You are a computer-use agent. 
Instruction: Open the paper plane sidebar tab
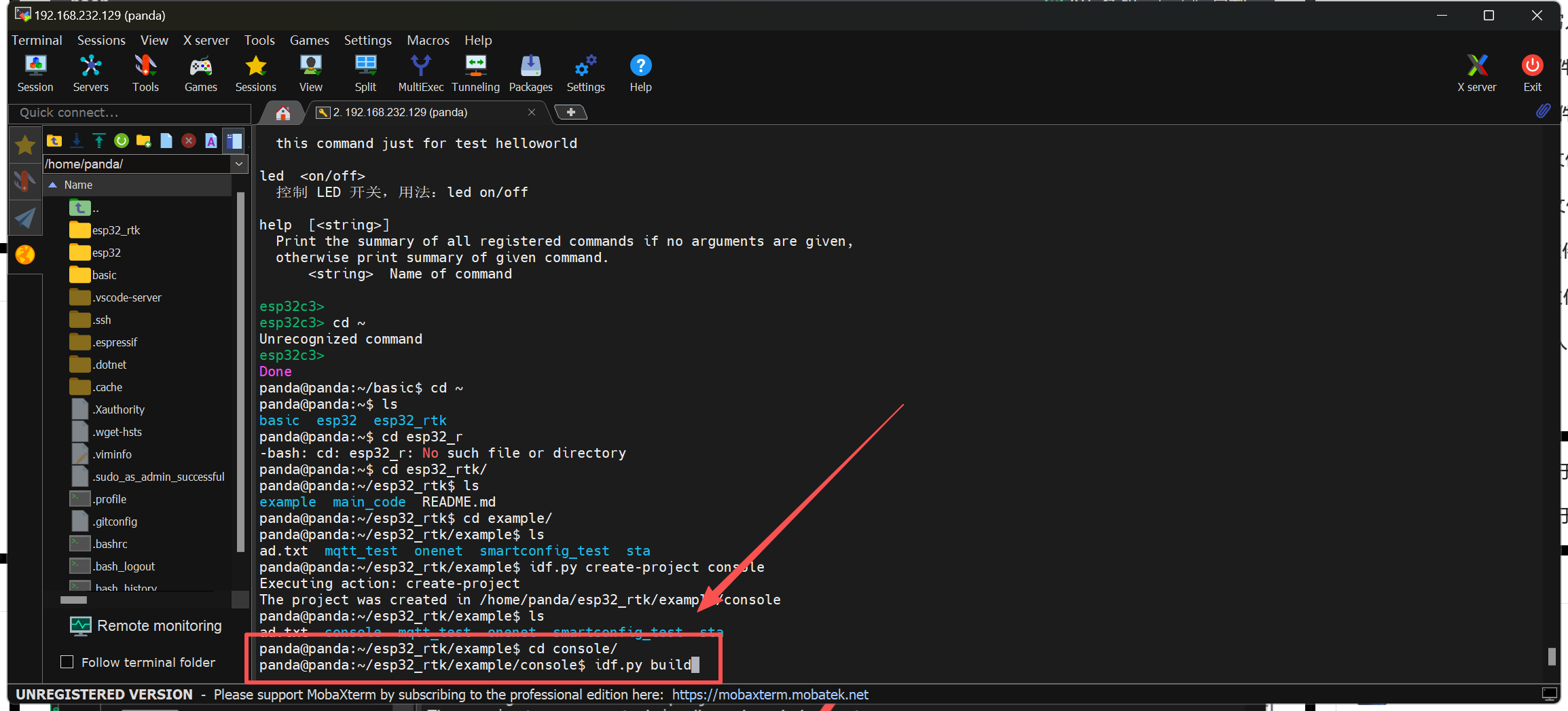[25, 218]
